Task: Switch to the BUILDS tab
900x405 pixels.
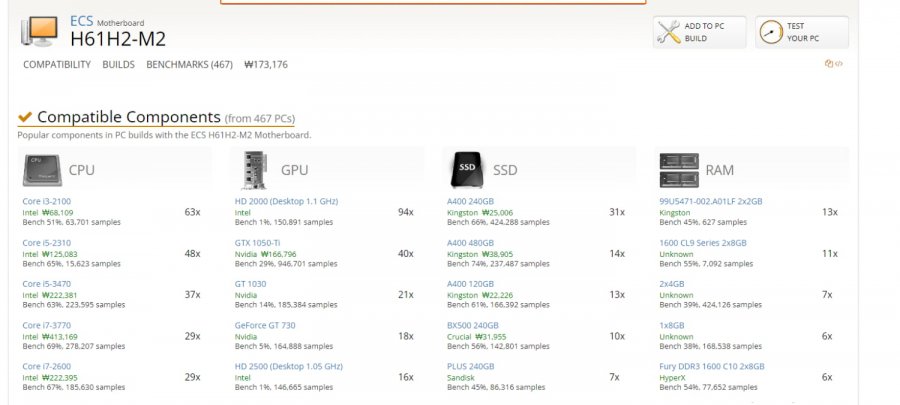Action: tap(118, 65)
